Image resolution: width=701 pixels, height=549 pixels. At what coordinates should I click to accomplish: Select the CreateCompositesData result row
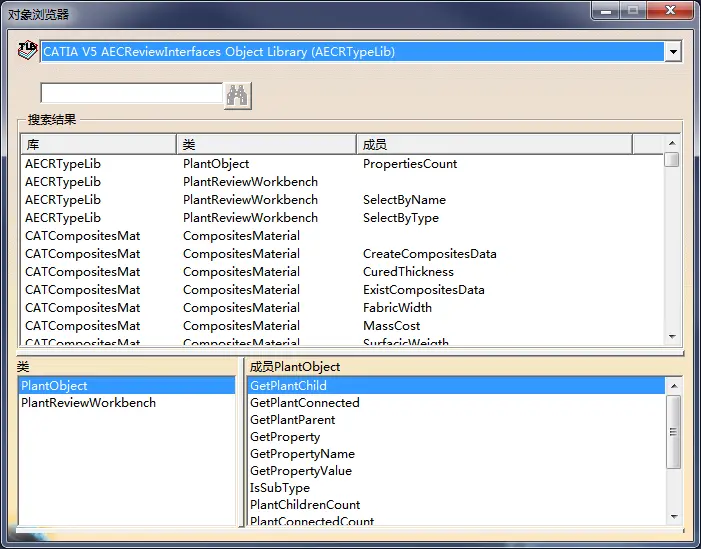[342, 254]
